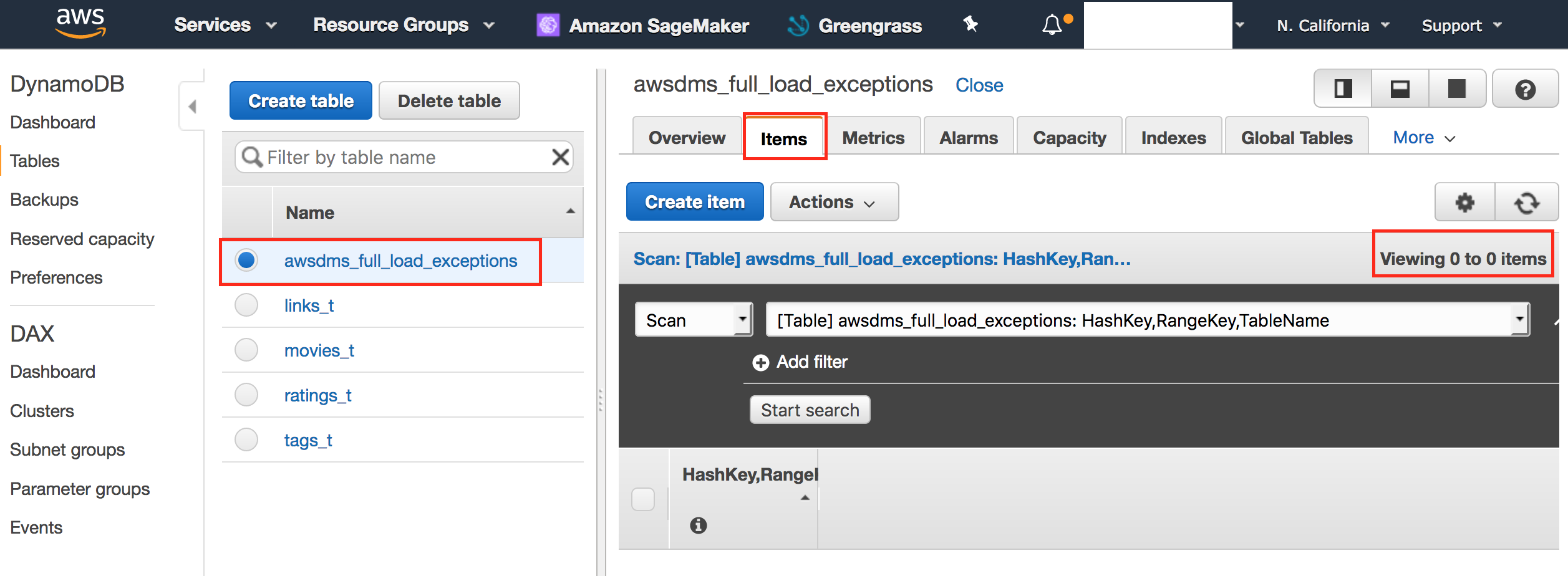Image resolution: width=1568 pixels, height=576 pixels.
Task: Open the links_t table link
Action: pos(309,306)
